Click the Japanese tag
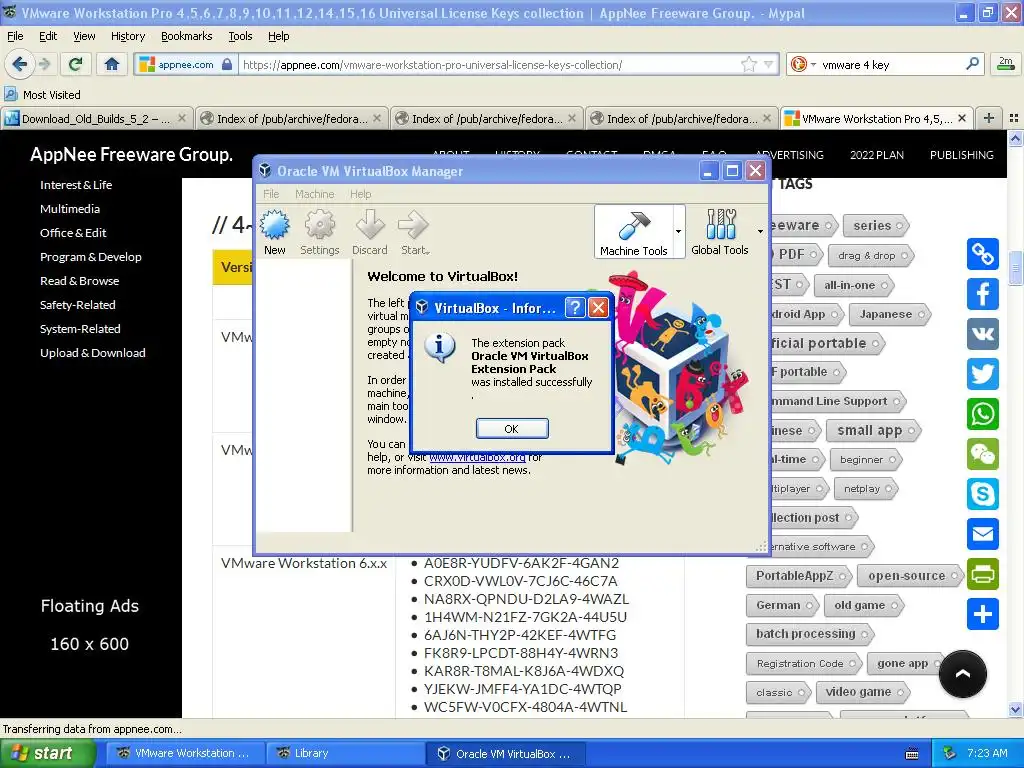The image size is (1024, 768). pos(889,314)
